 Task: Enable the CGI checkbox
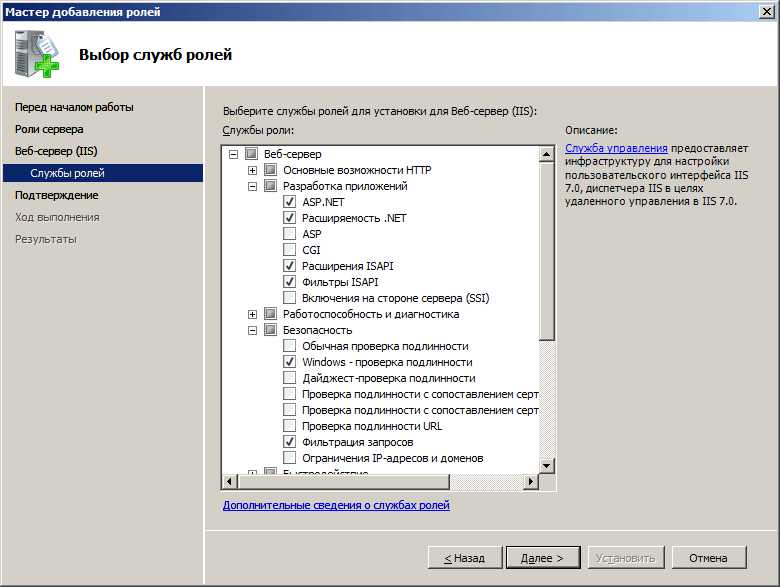coord(290,250)
